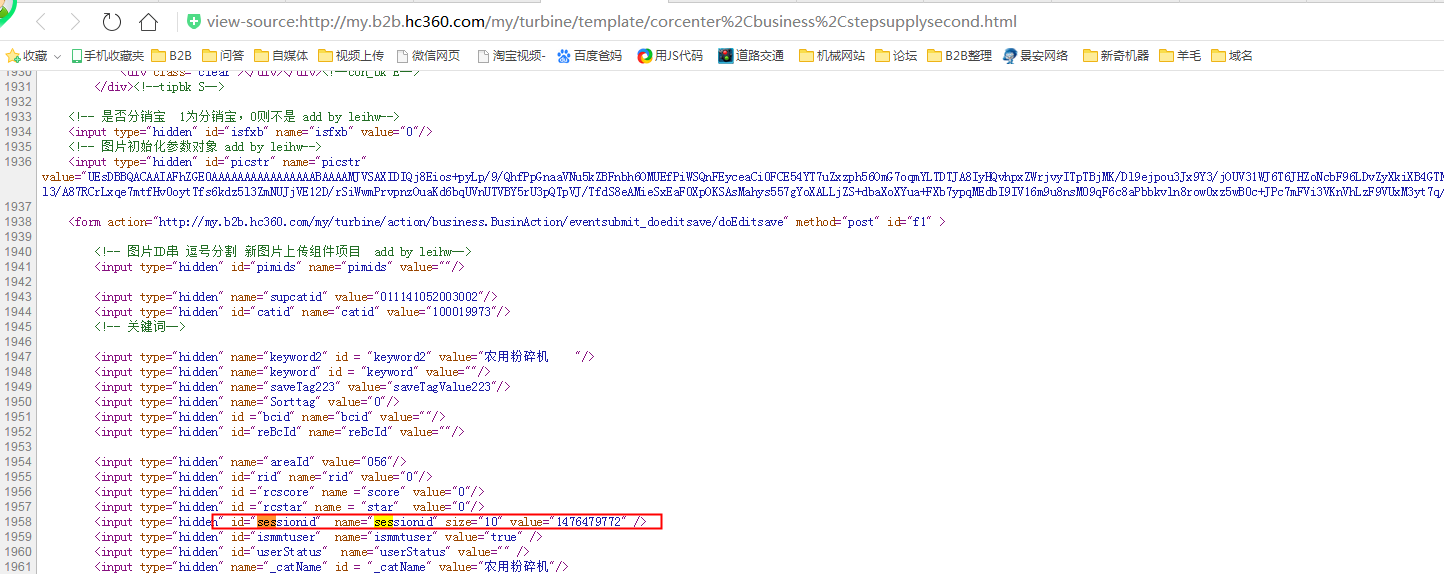Click the isfxb hidden input line

pyautogui.click(x=250, y=132)
